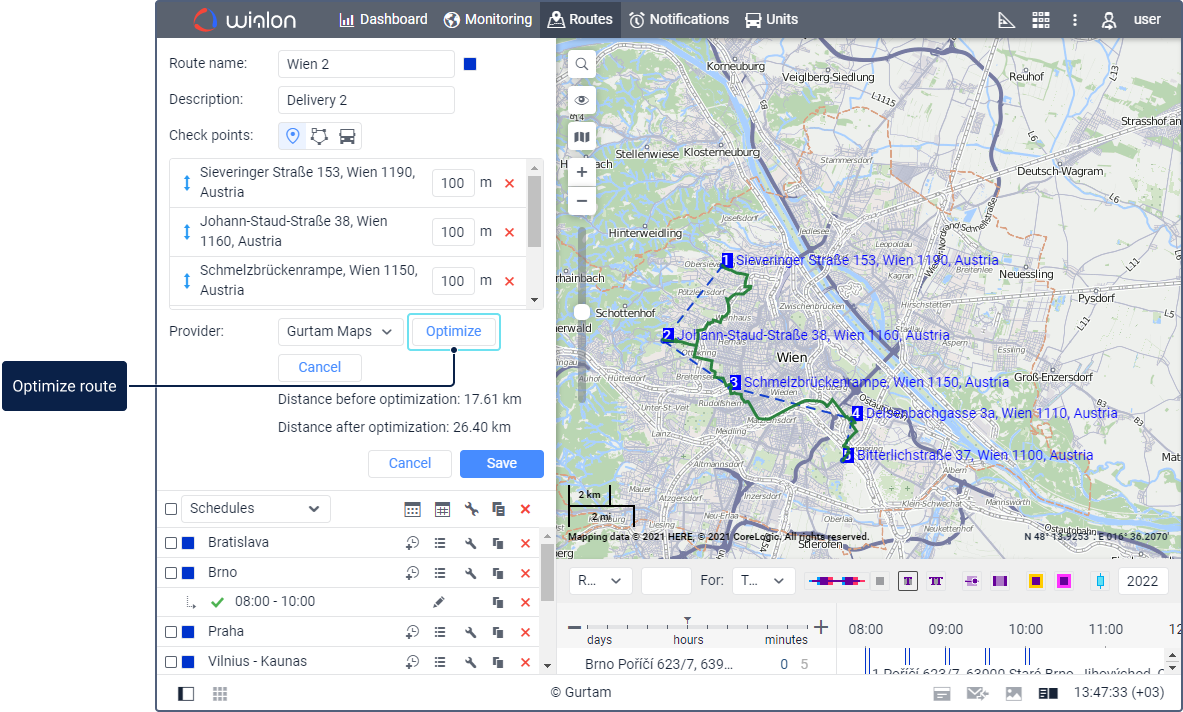Open the map layers icon
The image size is (1183, 712).
(x=581, y=136)
